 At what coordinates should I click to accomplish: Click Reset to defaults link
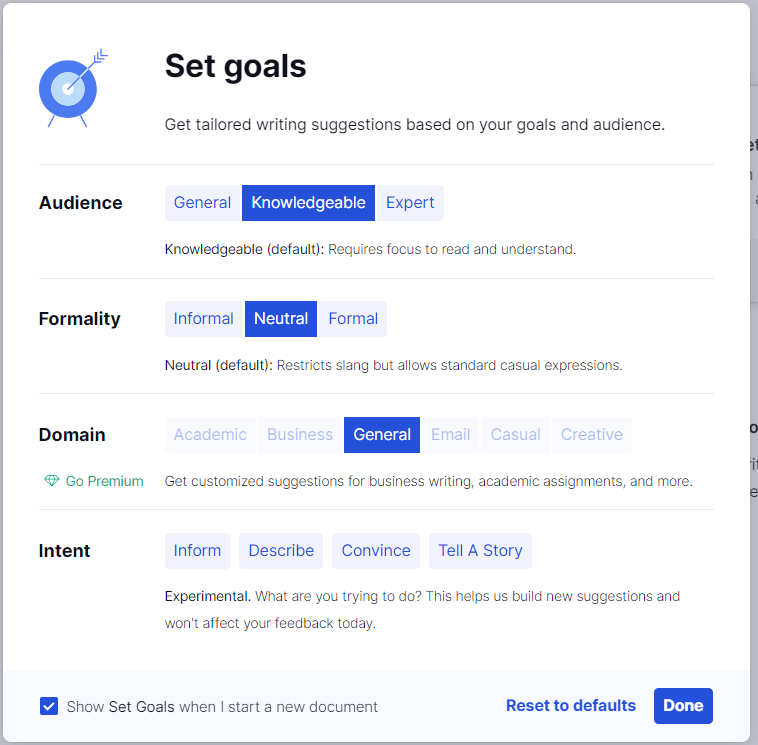click(570, 705)
